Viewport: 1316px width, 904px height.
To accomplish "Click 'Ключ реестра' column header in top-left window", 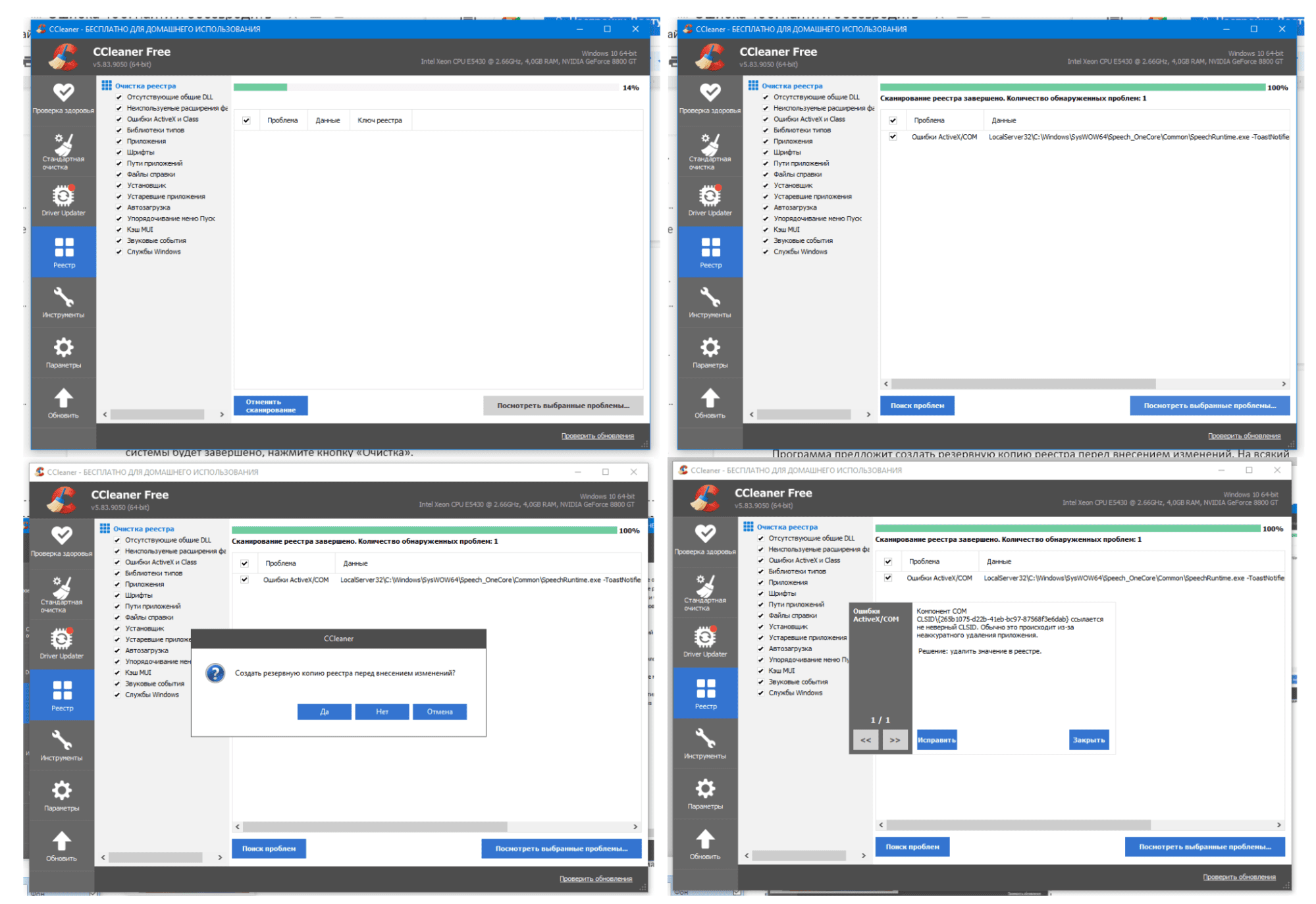I will (x=380, y=120).
